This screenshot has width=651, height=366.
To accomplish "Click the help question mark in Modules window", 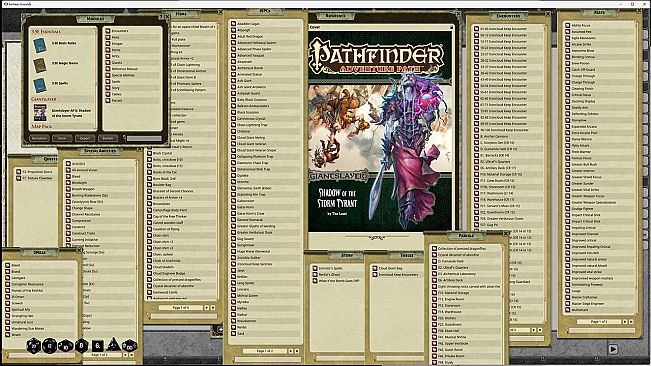I will click(161, 17).
